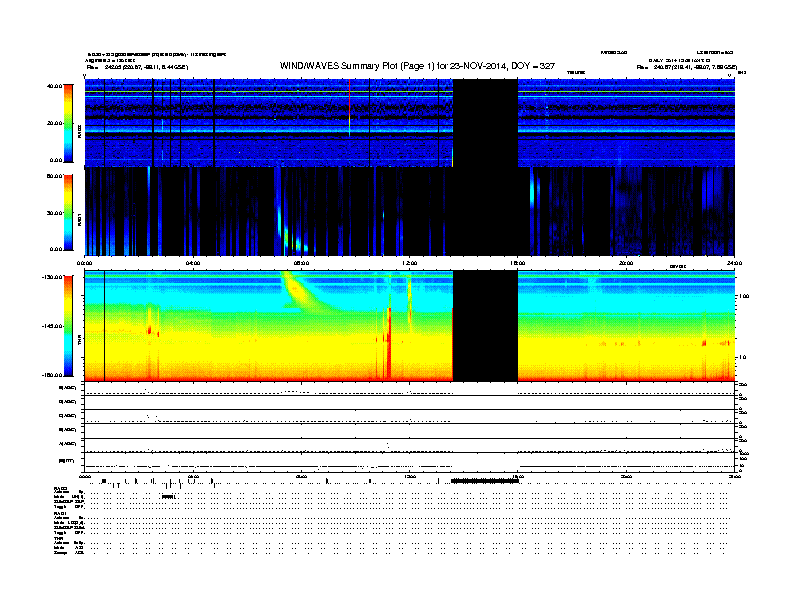This screenshot has width=792, height=612.
Task: Click the 40.00 label on RAD2 scale
Action: click(x=54, y=86)
